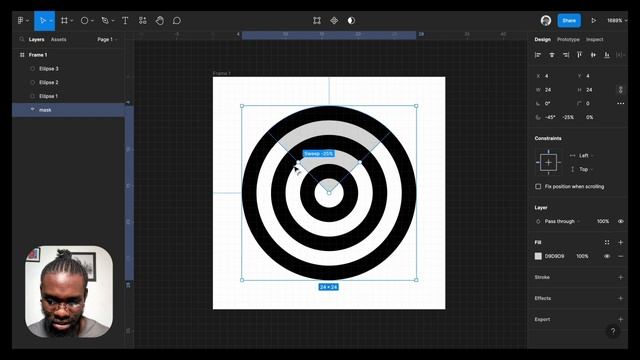
Task: Open the Design tab
Action: [542, 40]
